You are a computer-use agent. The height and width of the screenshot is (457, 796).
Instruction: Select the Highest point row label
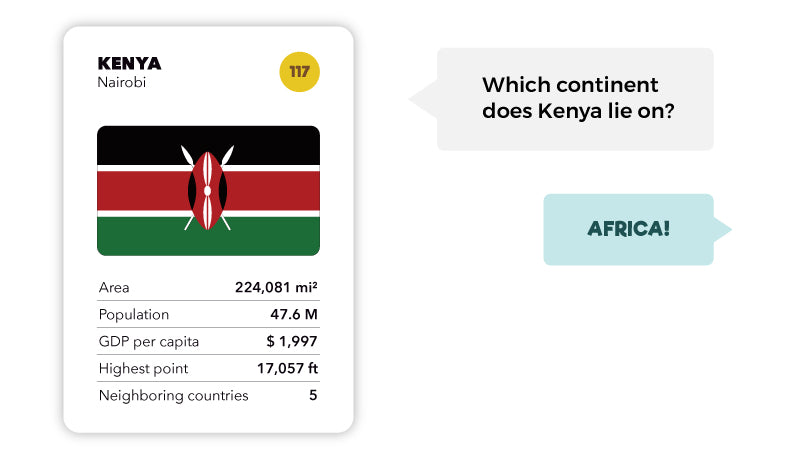click(143, 369)
